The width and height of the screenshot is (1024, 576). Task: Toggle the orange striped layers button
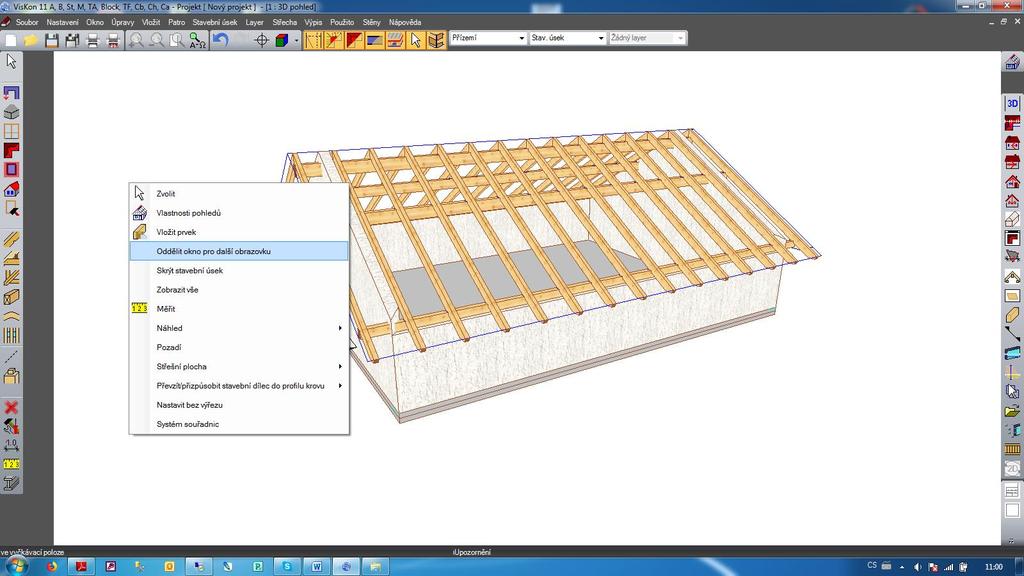[x=395, y=40]
